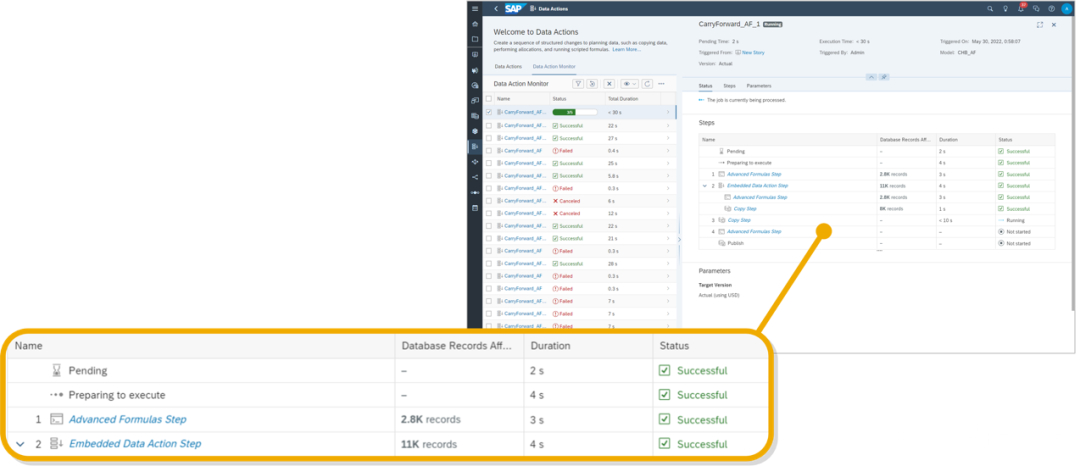1080x466 pixels.
Task: Pin the detail header
Action: [884, 77]
